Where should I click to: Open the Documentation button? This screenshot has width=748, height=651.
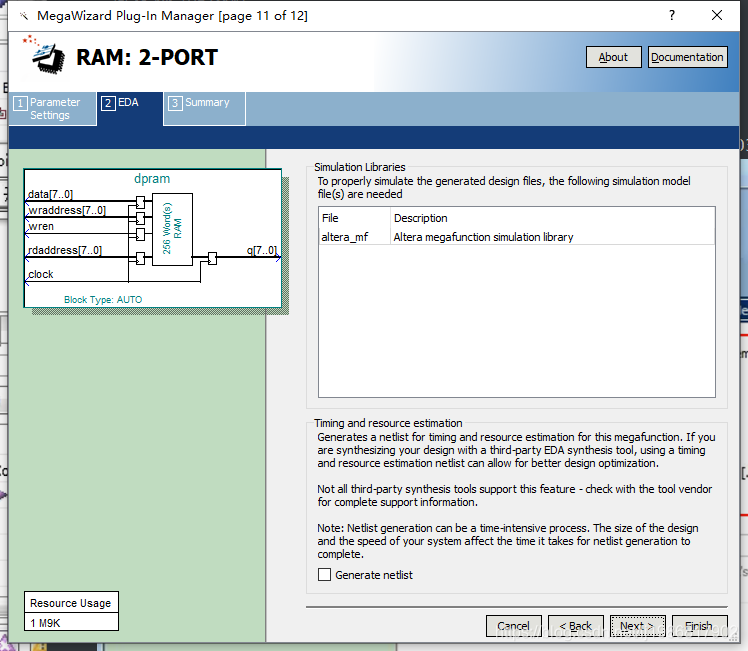687,57
